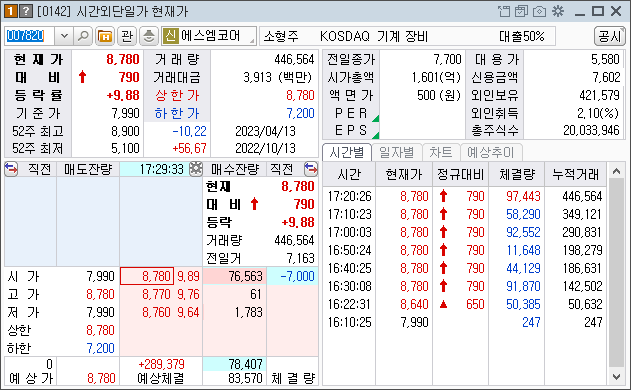
Task: Click the 하한가 label
Action: pos(177,113)
